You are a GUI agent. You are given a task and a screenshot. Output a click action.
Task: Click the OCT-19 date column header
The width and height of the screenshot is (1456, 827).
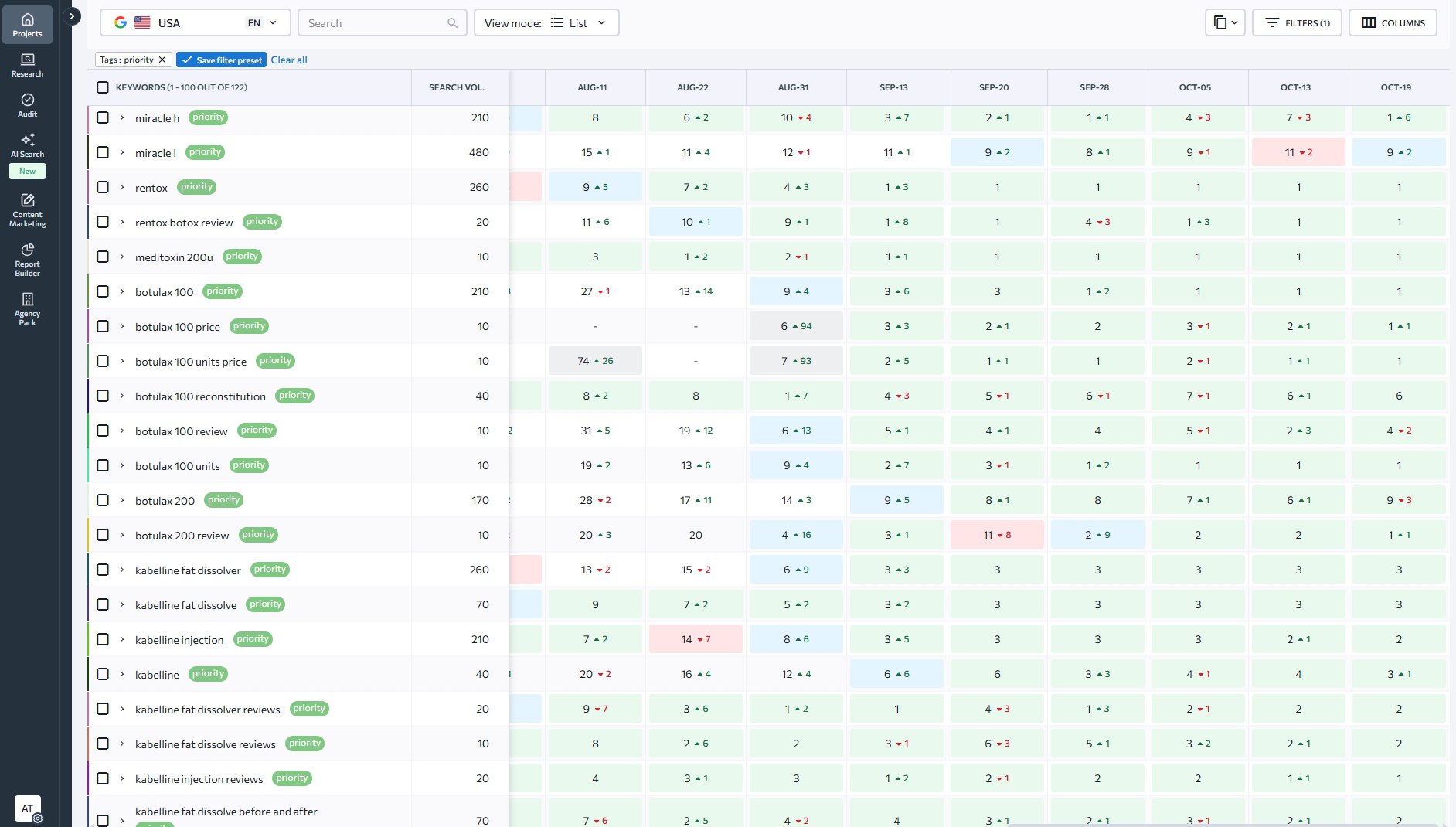[x=1396, y=87]
